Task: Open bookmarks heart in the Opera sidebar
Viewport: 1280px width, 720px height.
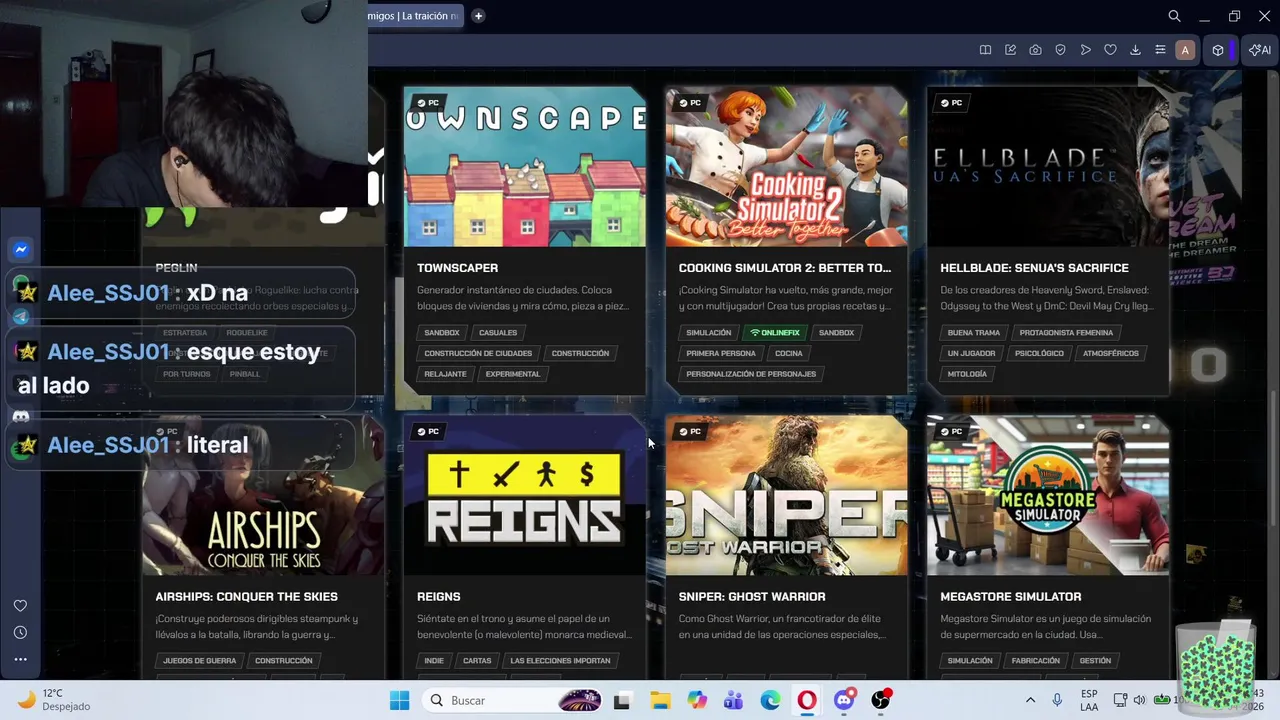Action: pos(20,606)
